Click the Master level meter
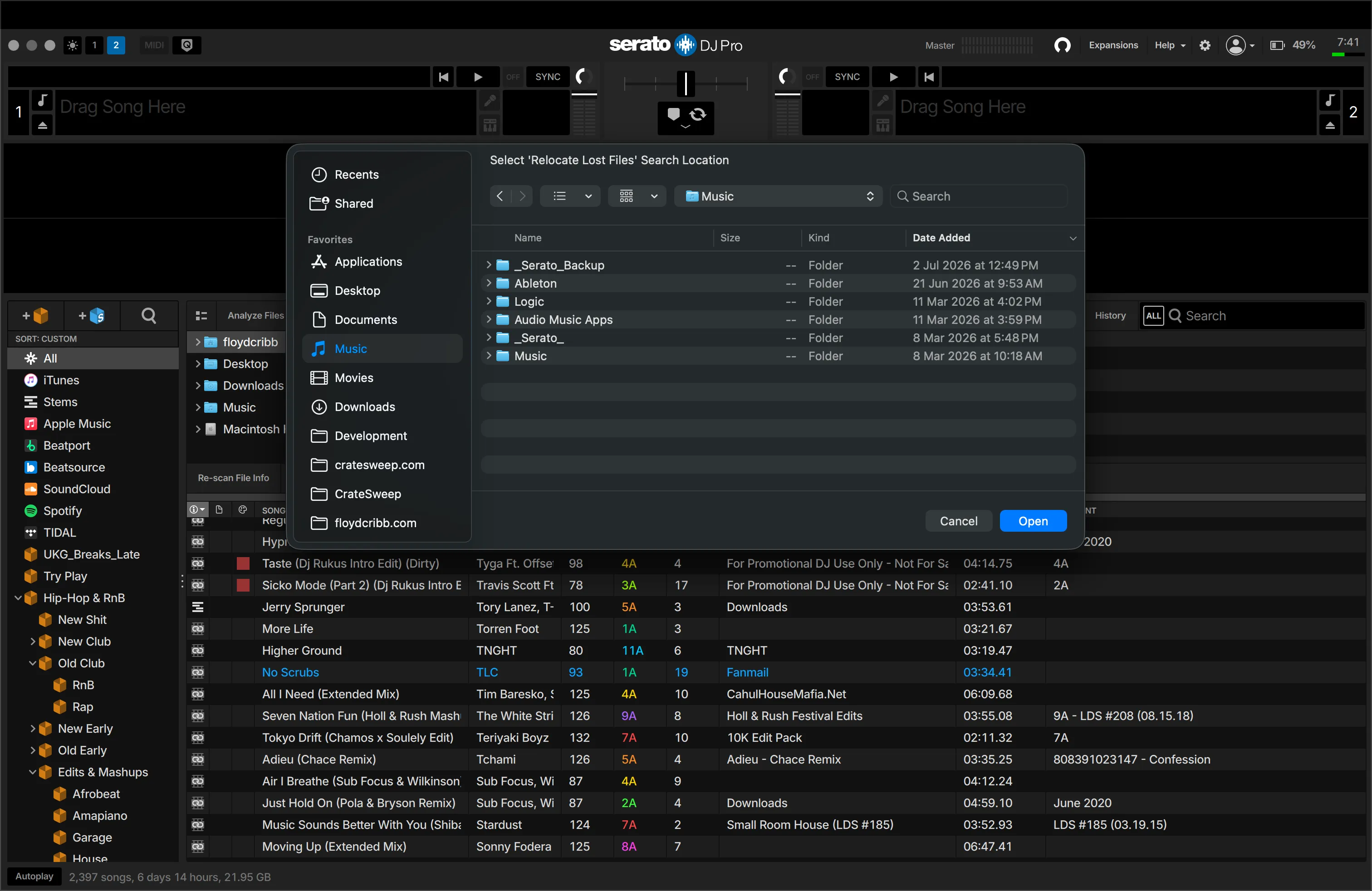1372x891 pixels. 997,45
